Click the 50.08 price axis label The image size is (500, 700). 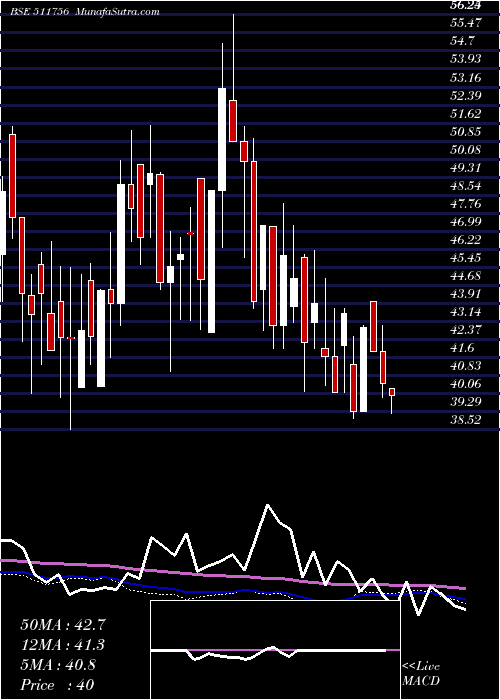pyautogui.click(x=466, y=149)
